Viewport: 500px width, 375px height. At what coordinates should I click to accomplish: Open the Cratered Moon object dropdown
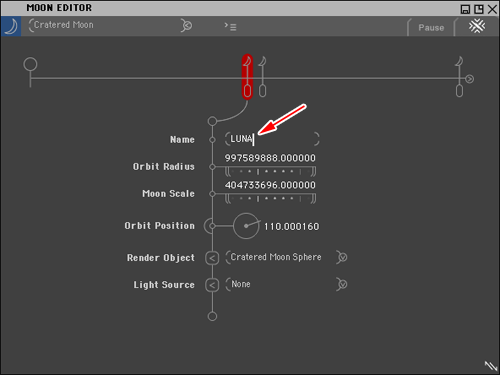186,25
